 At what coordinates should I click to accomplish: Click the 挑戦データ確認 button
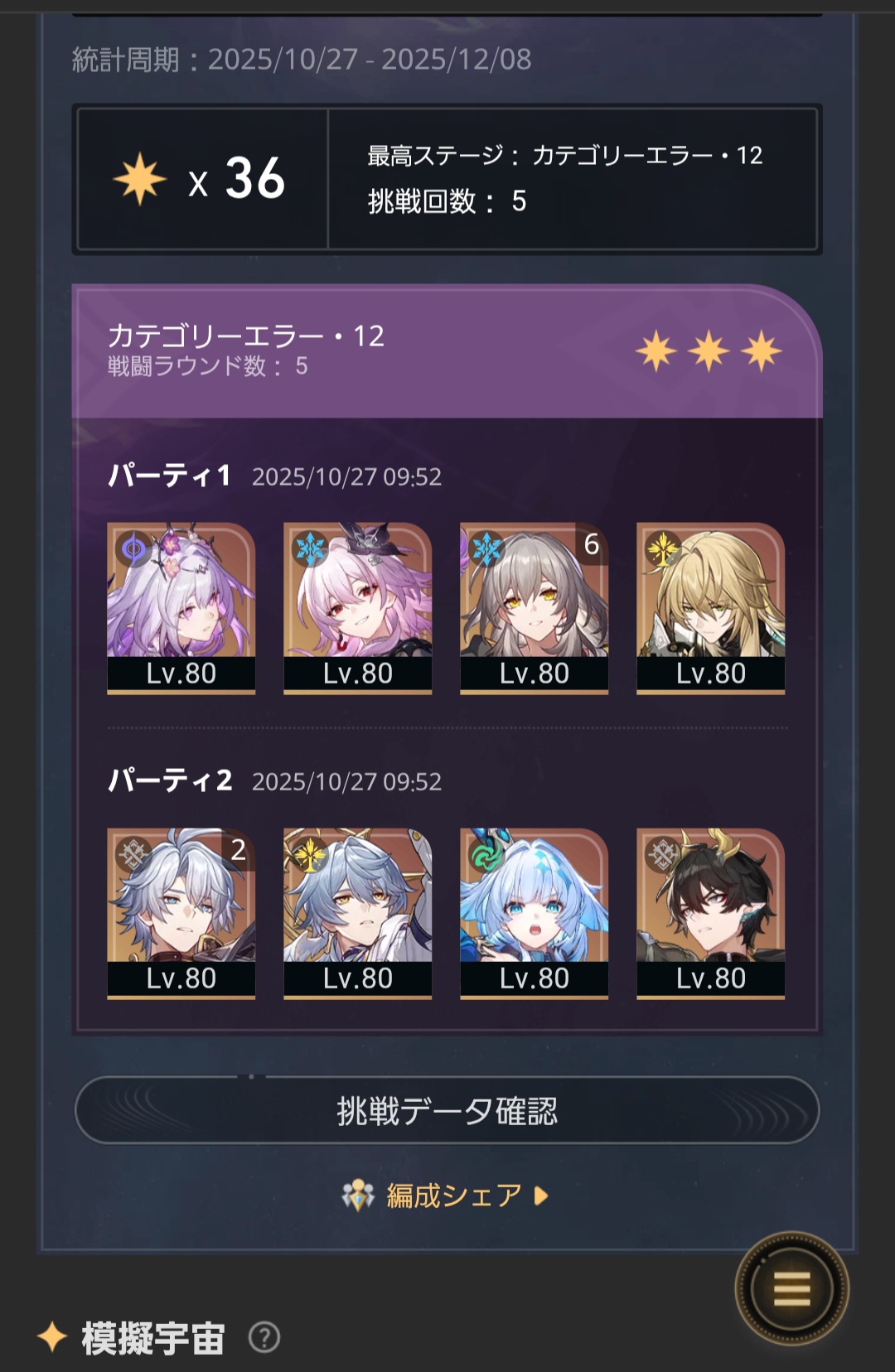[447, 1110]
